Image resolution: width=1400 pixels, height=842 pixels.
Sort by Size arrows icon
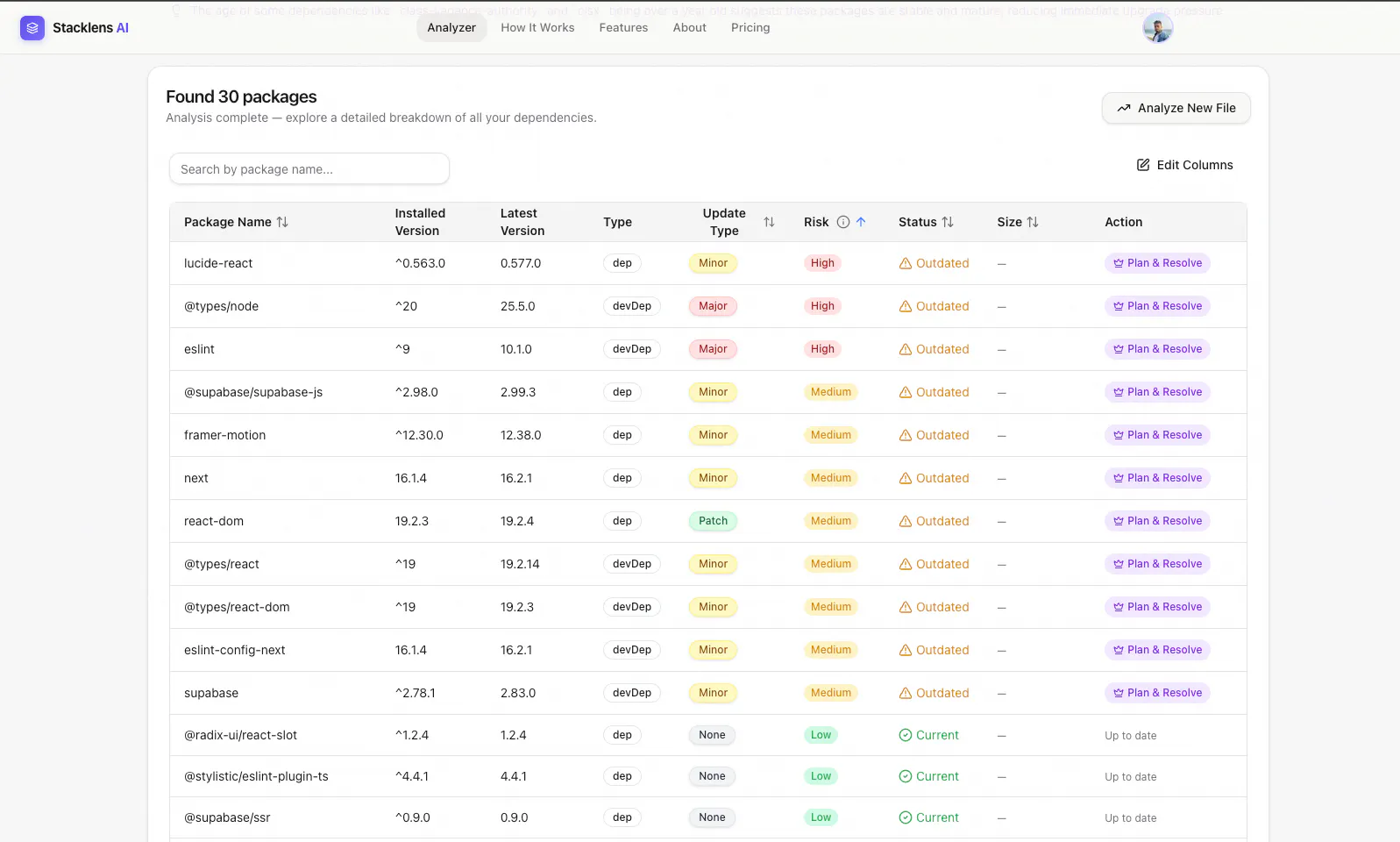[x=1033, y=222]
